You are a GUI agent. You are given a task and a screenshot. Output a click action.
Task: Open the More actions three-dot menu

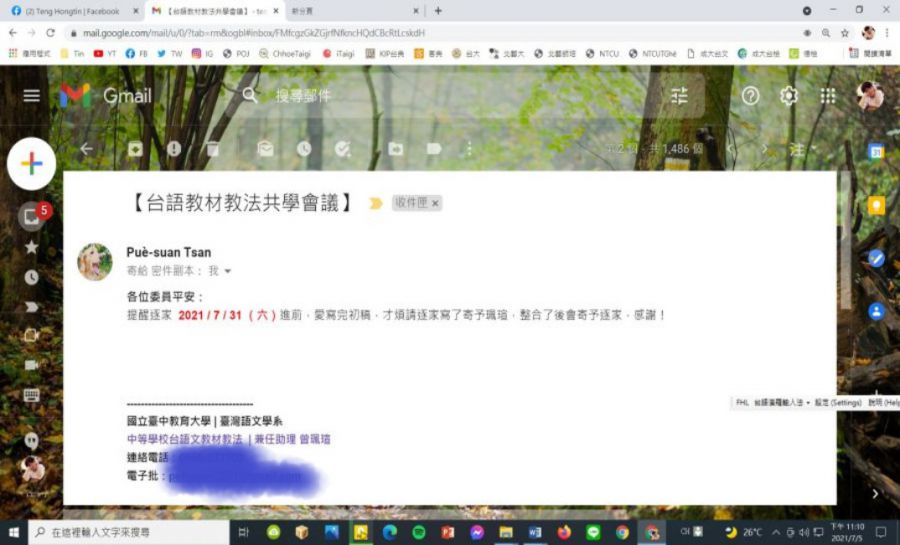coord(469,149)
